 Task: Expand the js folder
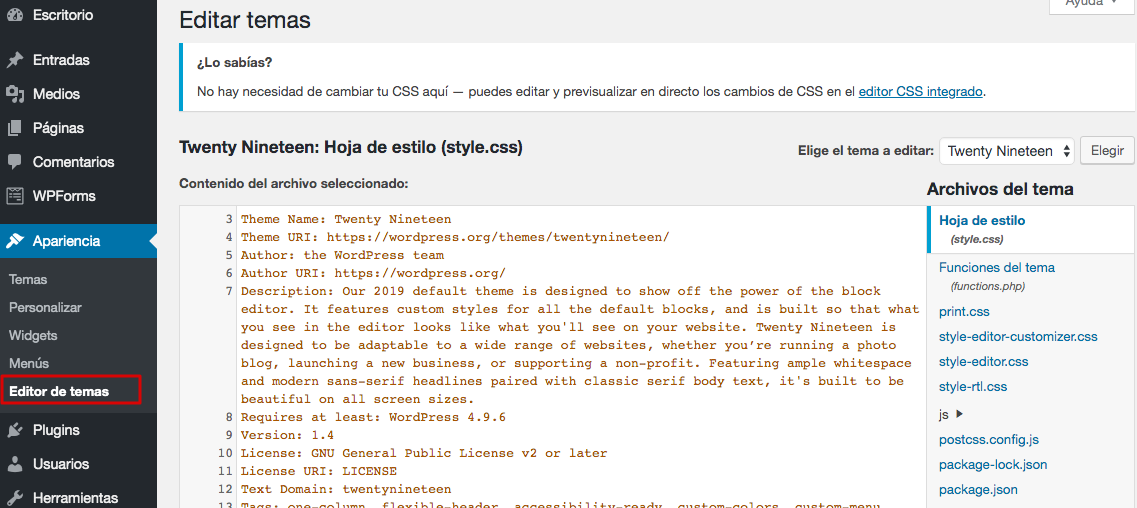(x=951, y=415)
